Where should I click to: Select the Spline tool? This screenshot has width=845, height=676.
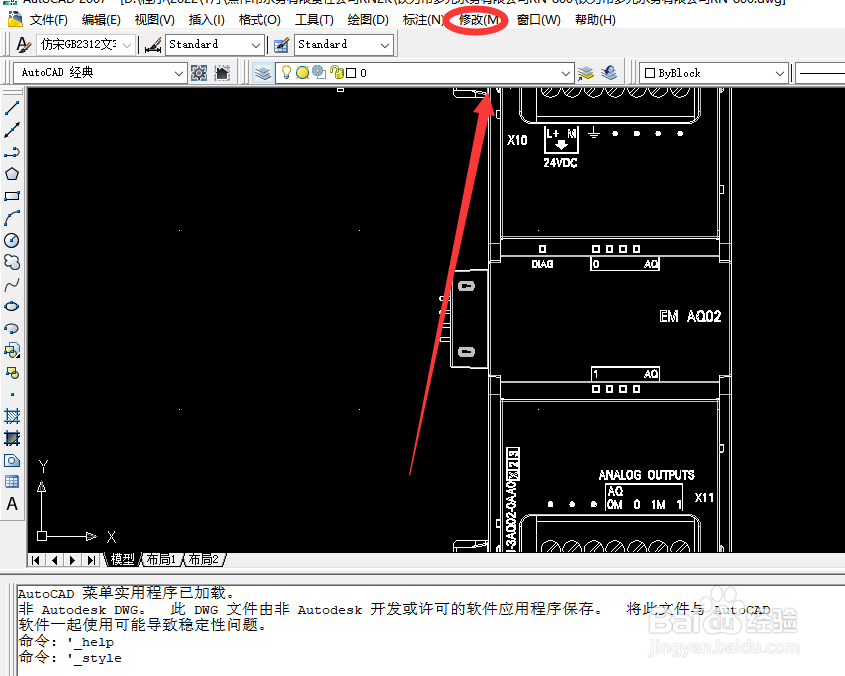click(x=12, y=285)
